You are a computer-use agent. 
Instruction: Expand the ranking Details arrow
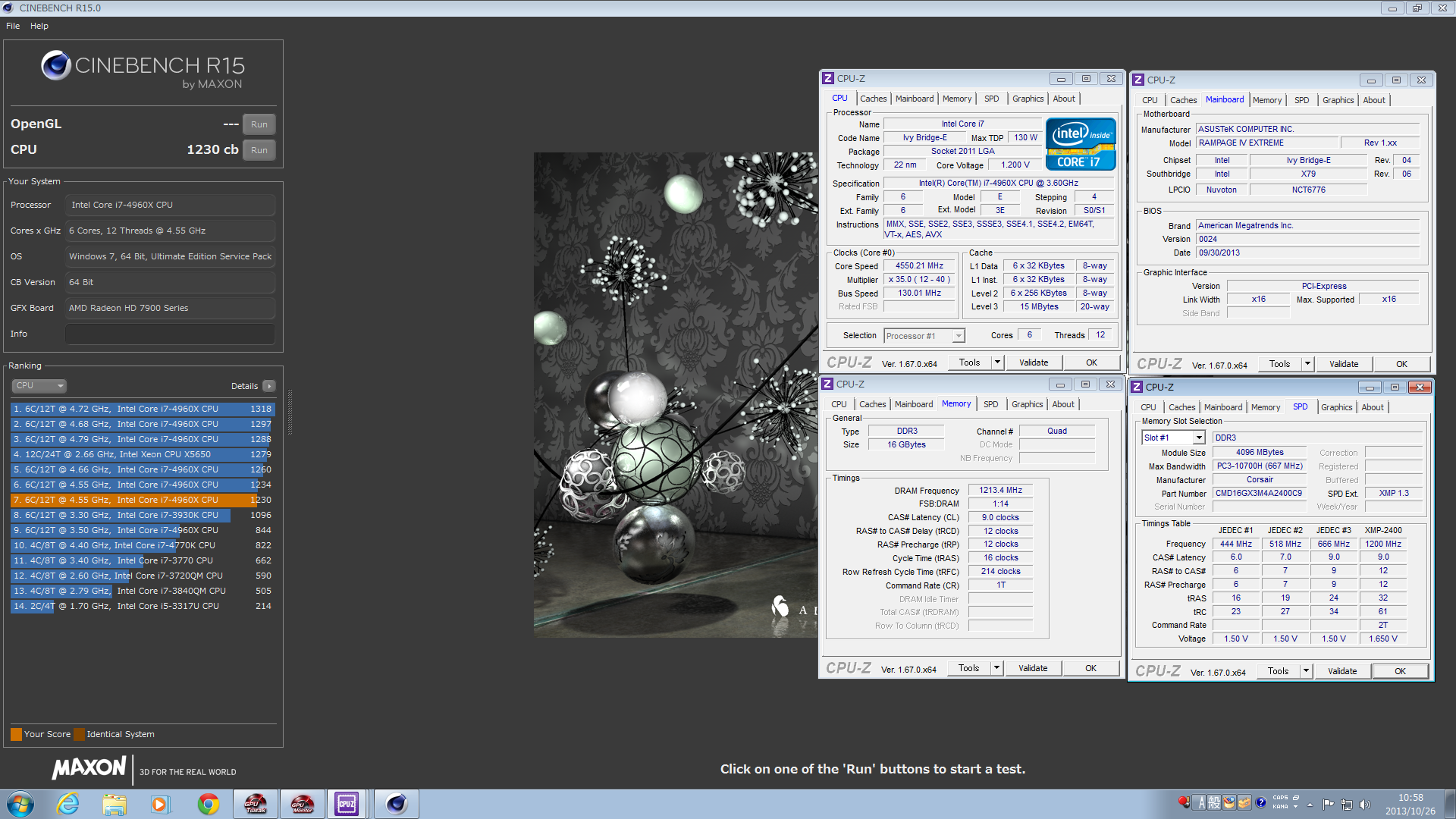click(x=268, y=386)
